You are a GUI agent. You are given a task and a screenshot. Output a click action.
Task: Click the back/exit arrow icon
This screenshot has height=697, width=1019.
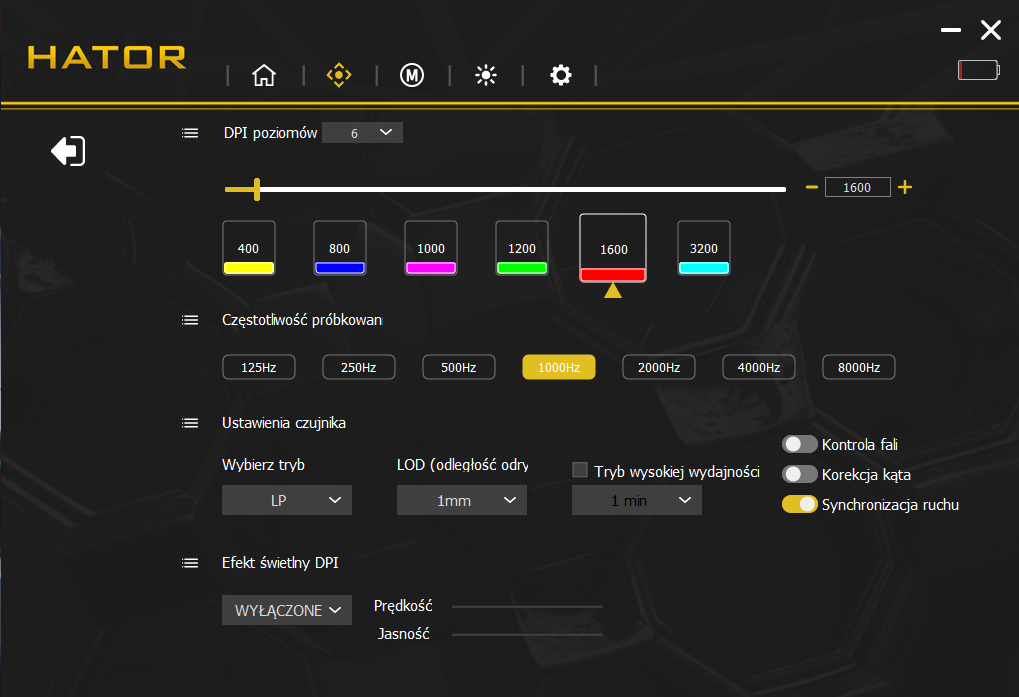[68, 151]
